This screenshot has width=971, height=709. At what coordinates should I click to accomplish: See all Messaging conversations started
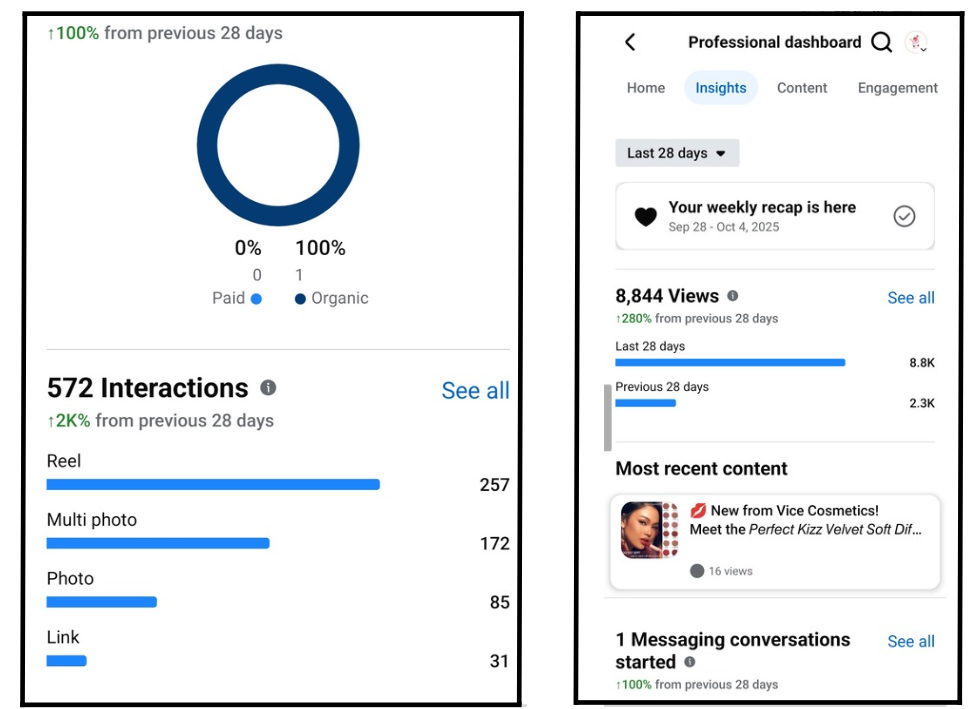pos(911,642)
